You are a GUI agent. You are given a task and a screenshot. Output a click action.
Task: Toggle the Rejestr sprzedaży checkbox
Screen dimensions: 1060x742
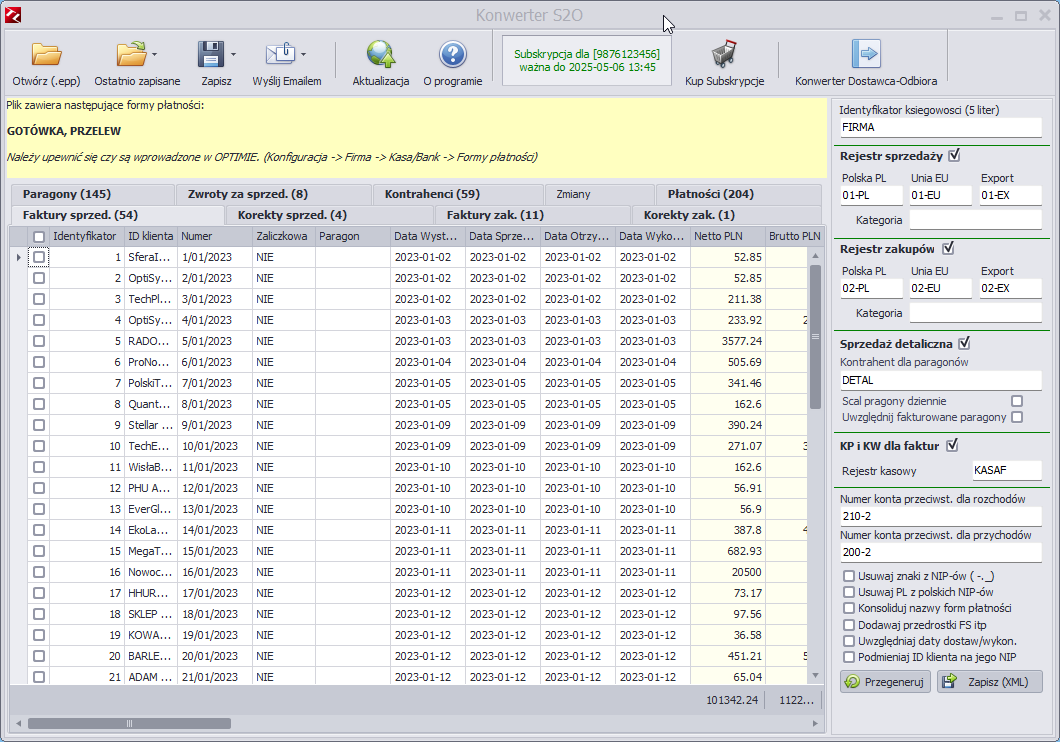pyautogui.click(x=954, y=155)
